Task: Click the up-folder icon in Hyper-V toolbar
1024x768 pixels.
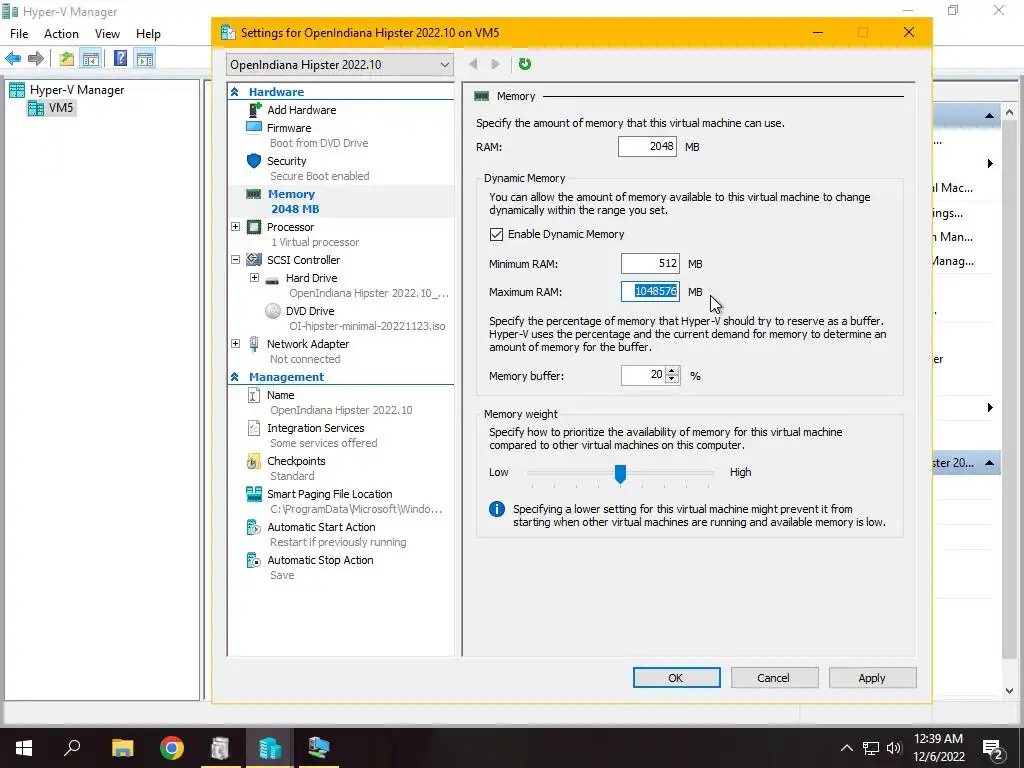Action: [x=66, y=59]
